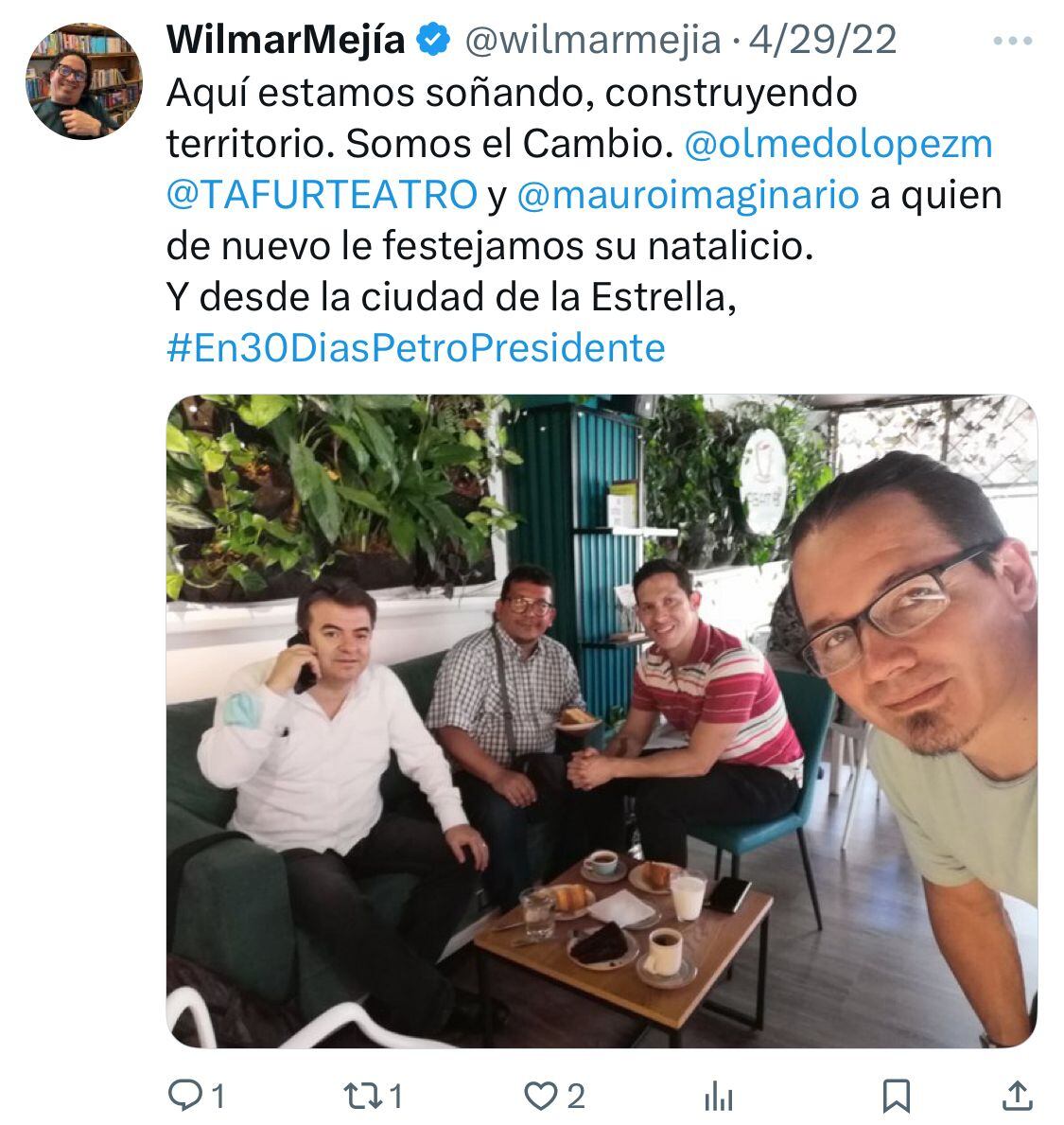Viewport: 1064px width, 1125px height.
Task: Open the three-dot more options menu
Action: 1012,41
